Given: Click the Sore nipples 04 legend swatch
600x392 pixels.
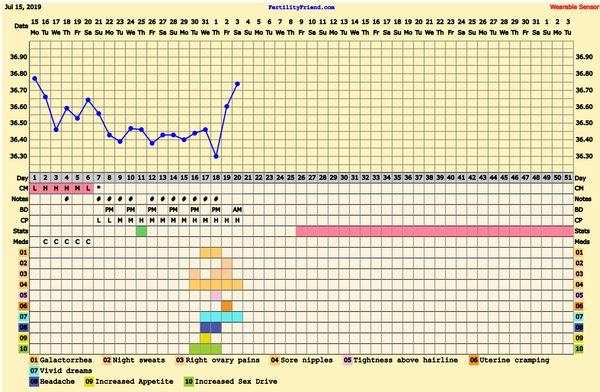Looking at the screenshot, I should (275, 360).
